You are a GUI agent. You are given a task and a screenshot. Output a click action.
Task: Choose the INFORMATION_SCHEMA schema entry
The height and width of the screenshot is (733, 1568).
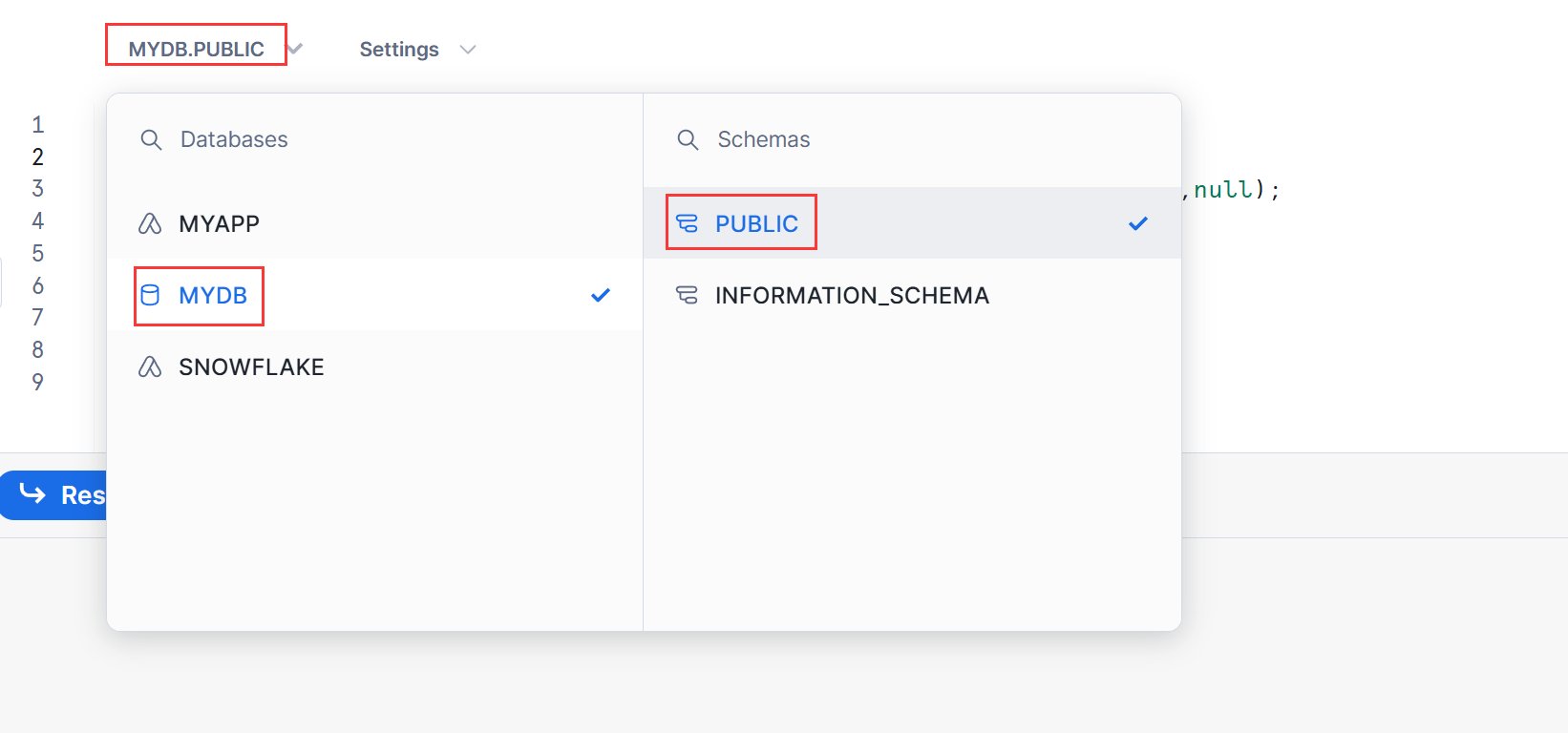coord(852,295)
